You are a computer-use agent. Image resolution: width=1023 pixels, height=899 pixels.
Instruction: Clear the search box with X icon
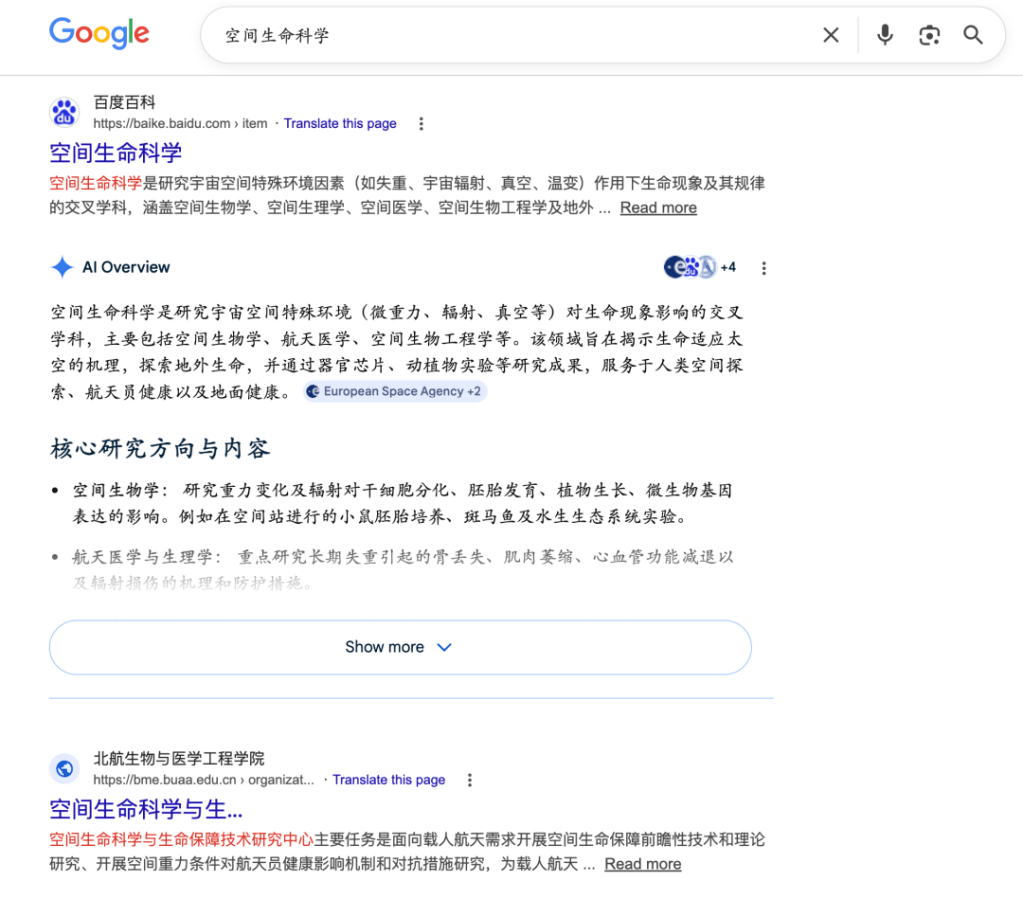point(830,36)
